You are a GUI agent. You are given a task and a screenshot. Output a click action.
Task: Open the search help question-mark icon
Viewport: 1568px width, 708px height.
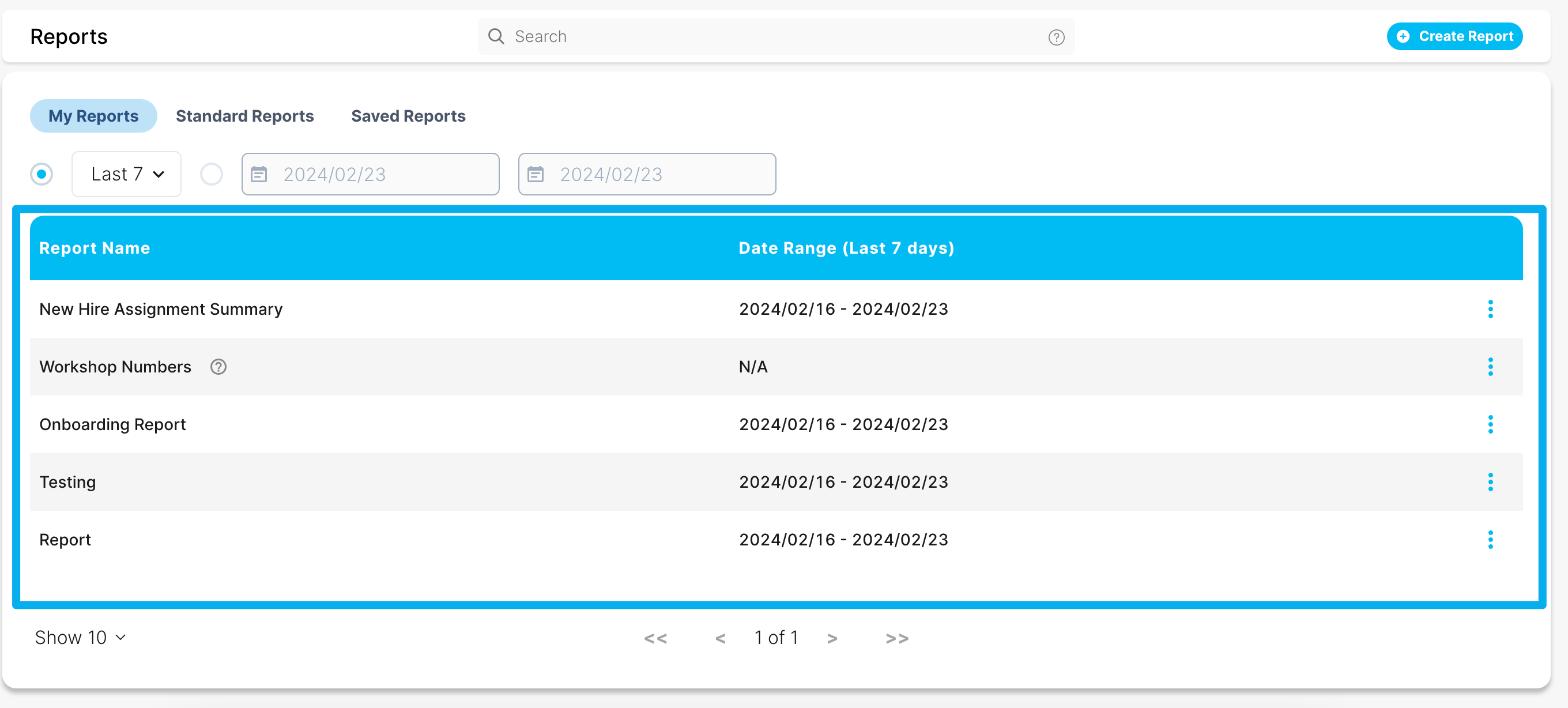tap(1056, 37)
